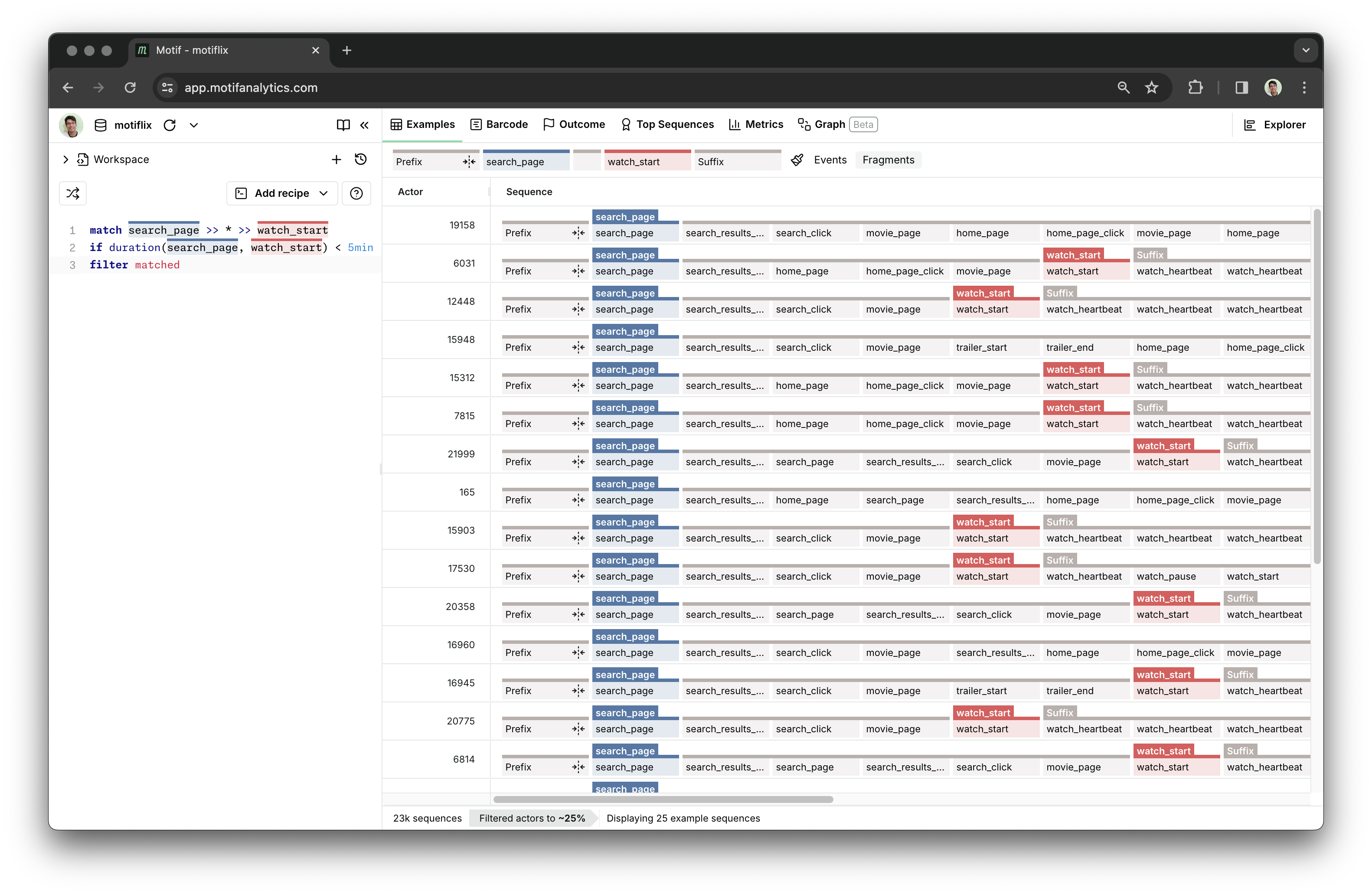Open the Add recipe dropdown
This screenshot has height=894, width=1372.
(x=282, y=193)
